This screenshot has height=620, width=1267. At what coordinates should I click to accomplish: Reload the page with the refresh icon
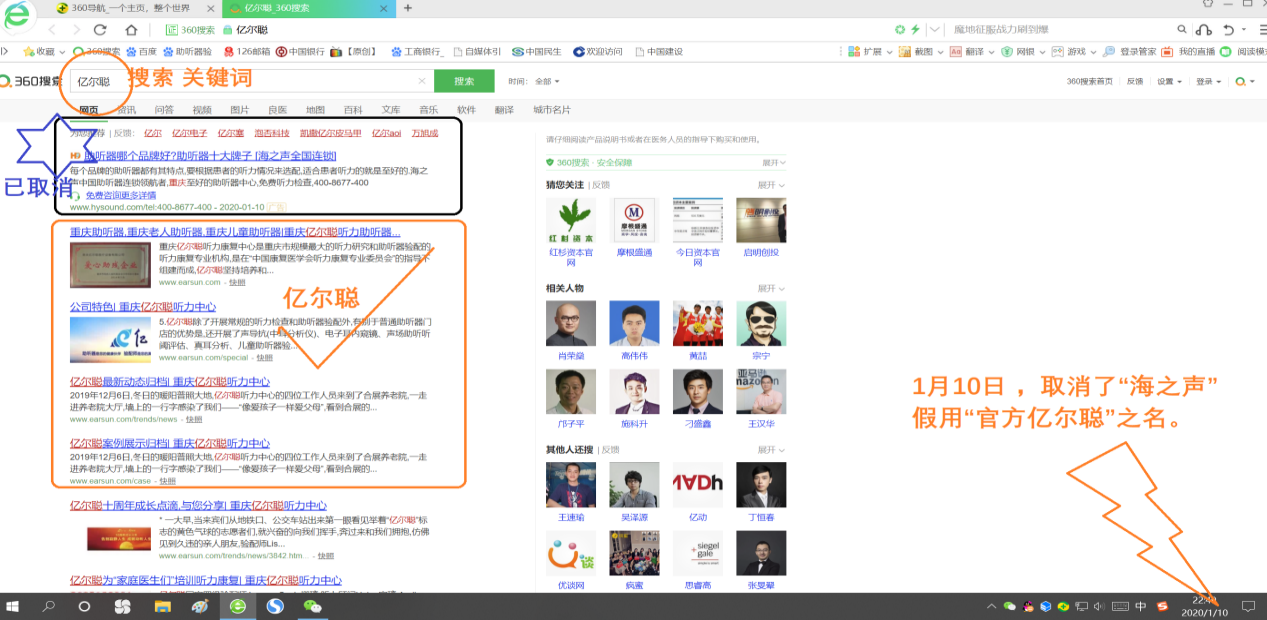100,30
